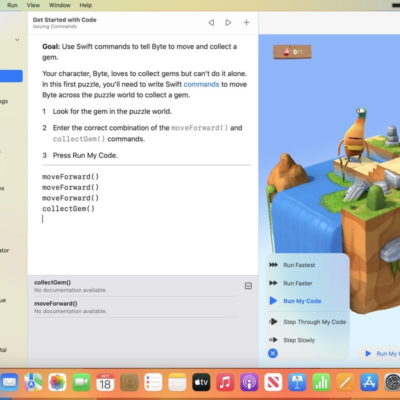Open Mail from the dock

pos(9,382)
